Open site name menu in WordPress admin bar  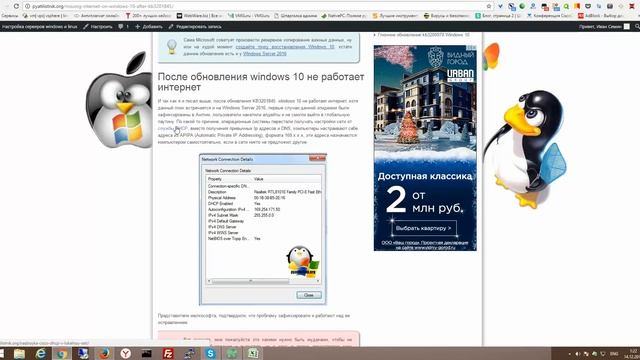pos(40,27)
